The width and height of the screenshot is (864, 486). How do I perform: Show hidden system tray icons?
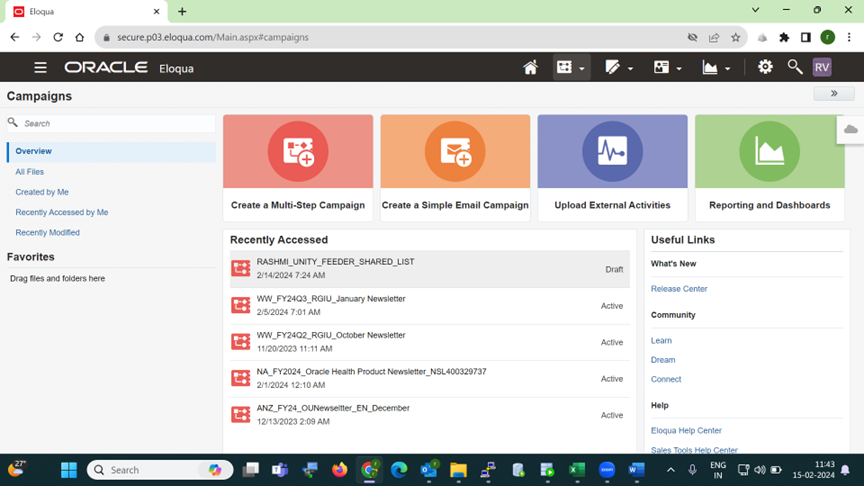pos(671,470)
